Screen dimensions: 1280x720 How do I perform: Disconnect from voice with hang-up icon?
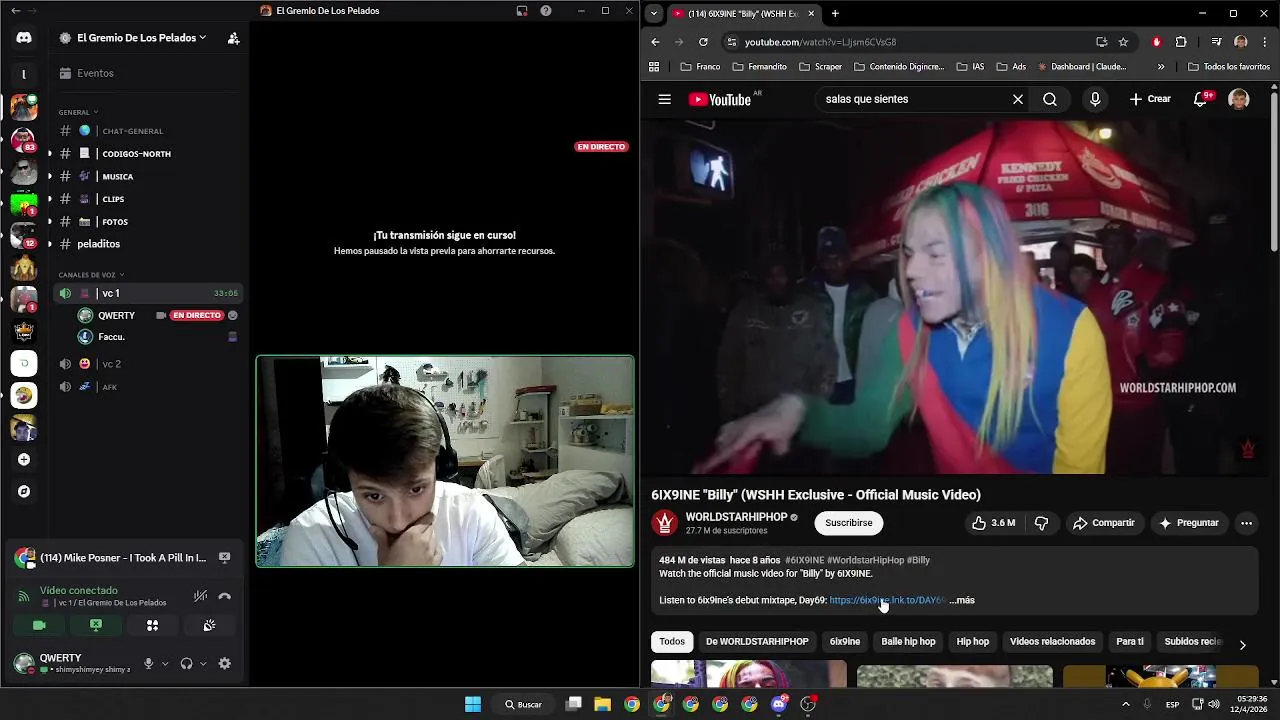point(225,596)
